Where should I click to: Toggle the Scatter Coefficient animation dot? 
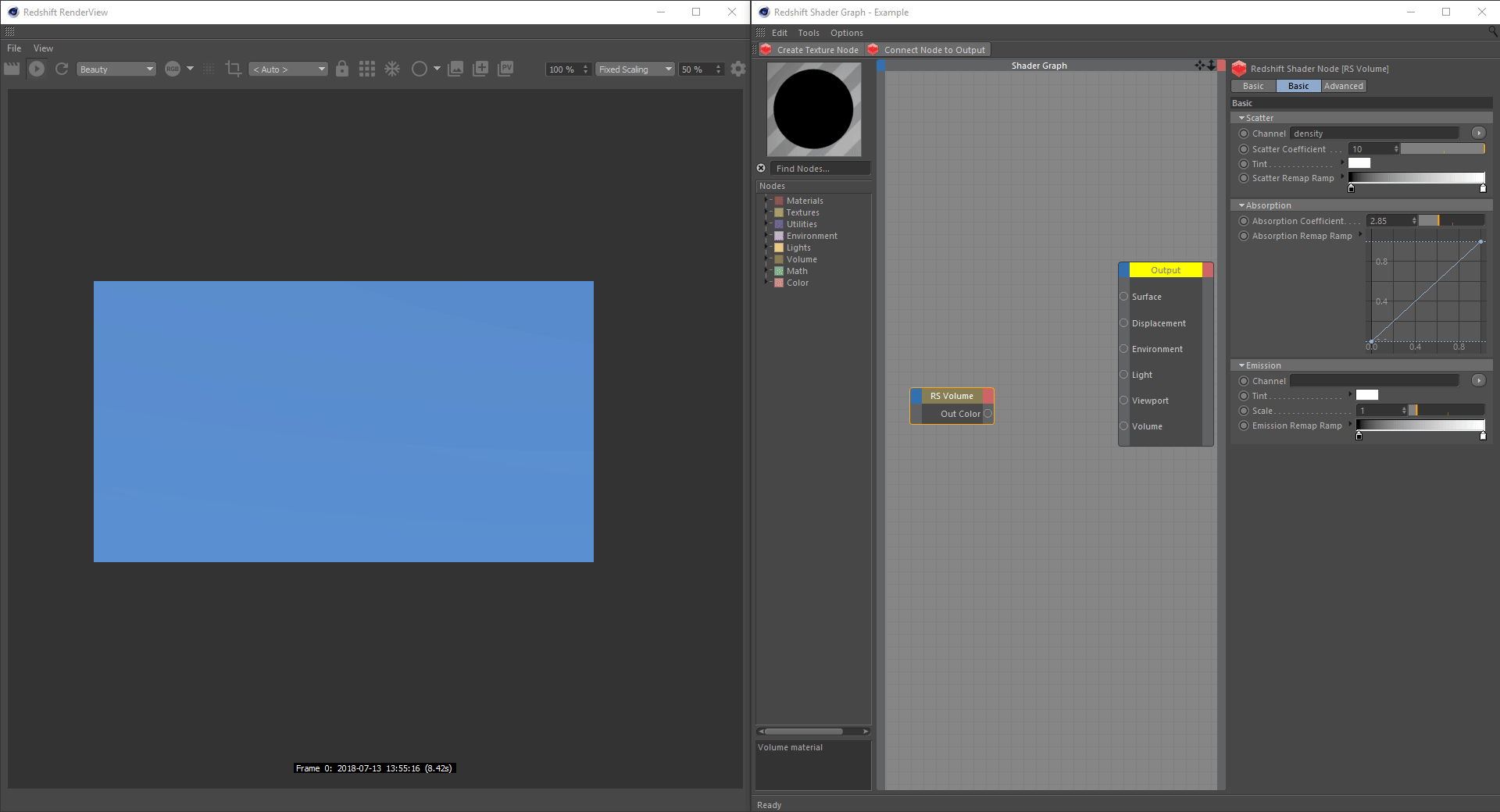pyautogui.click(x=1244, y=149)
